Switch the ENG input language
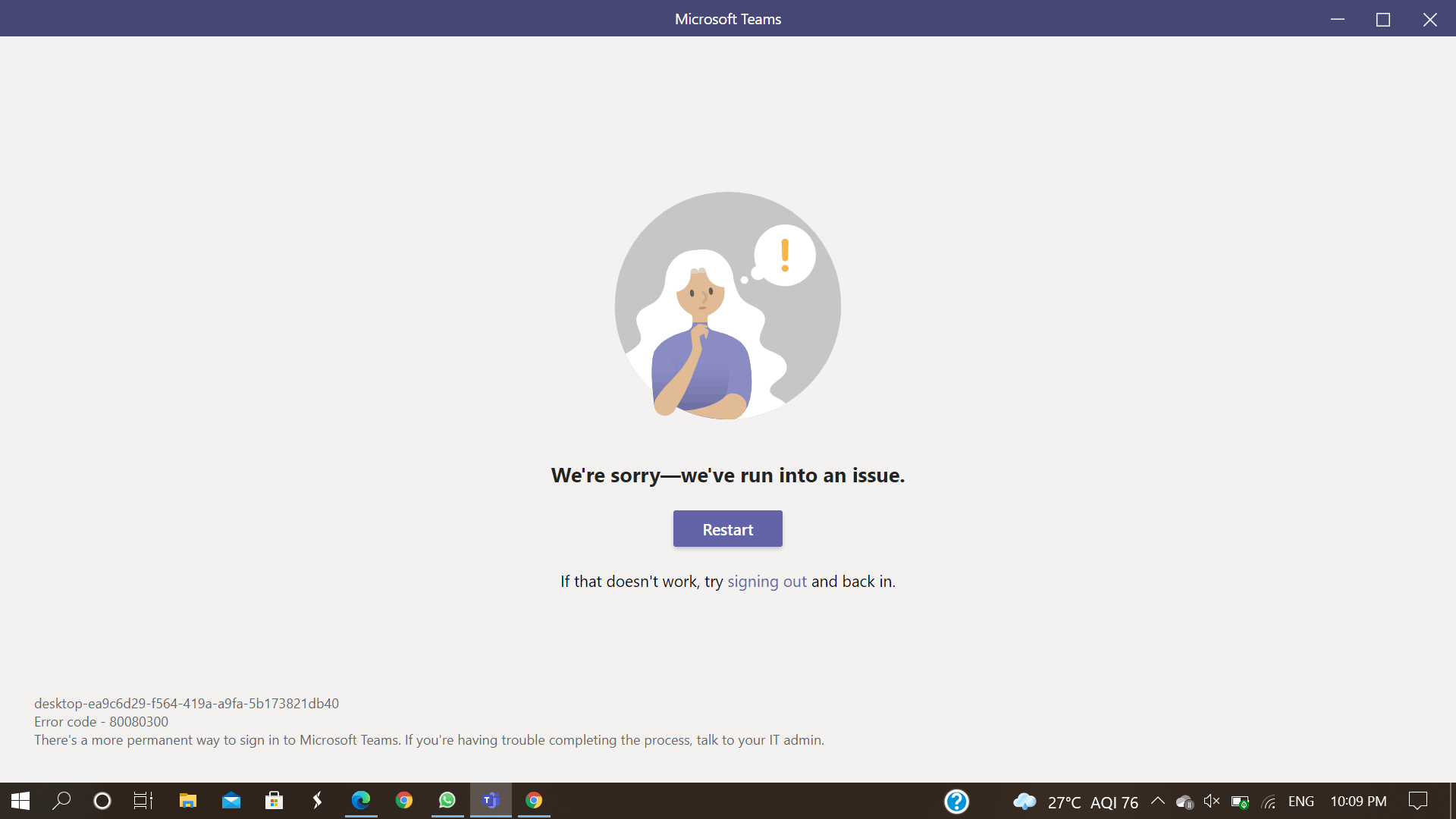Image resolution: width=1456 pixels, height=819 pixels. (1301, 801)
